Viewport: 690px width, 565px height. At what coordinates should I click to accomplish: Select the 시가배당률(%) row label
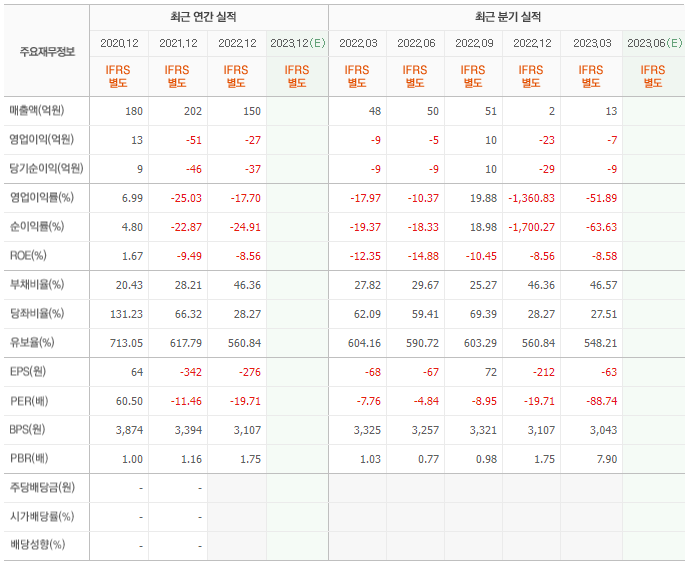pyautogui.click(x=42, y=516)
